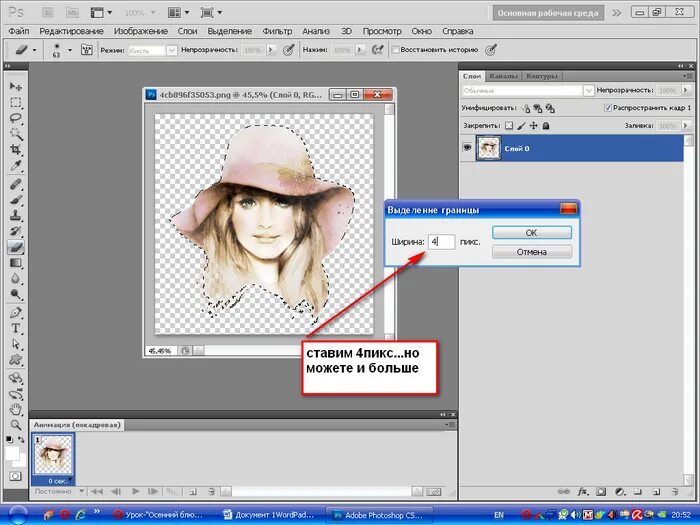Expand the Заливка fill arrow in Layers panel
Screen dimensions: 700x525
click(x=686, y=126)
